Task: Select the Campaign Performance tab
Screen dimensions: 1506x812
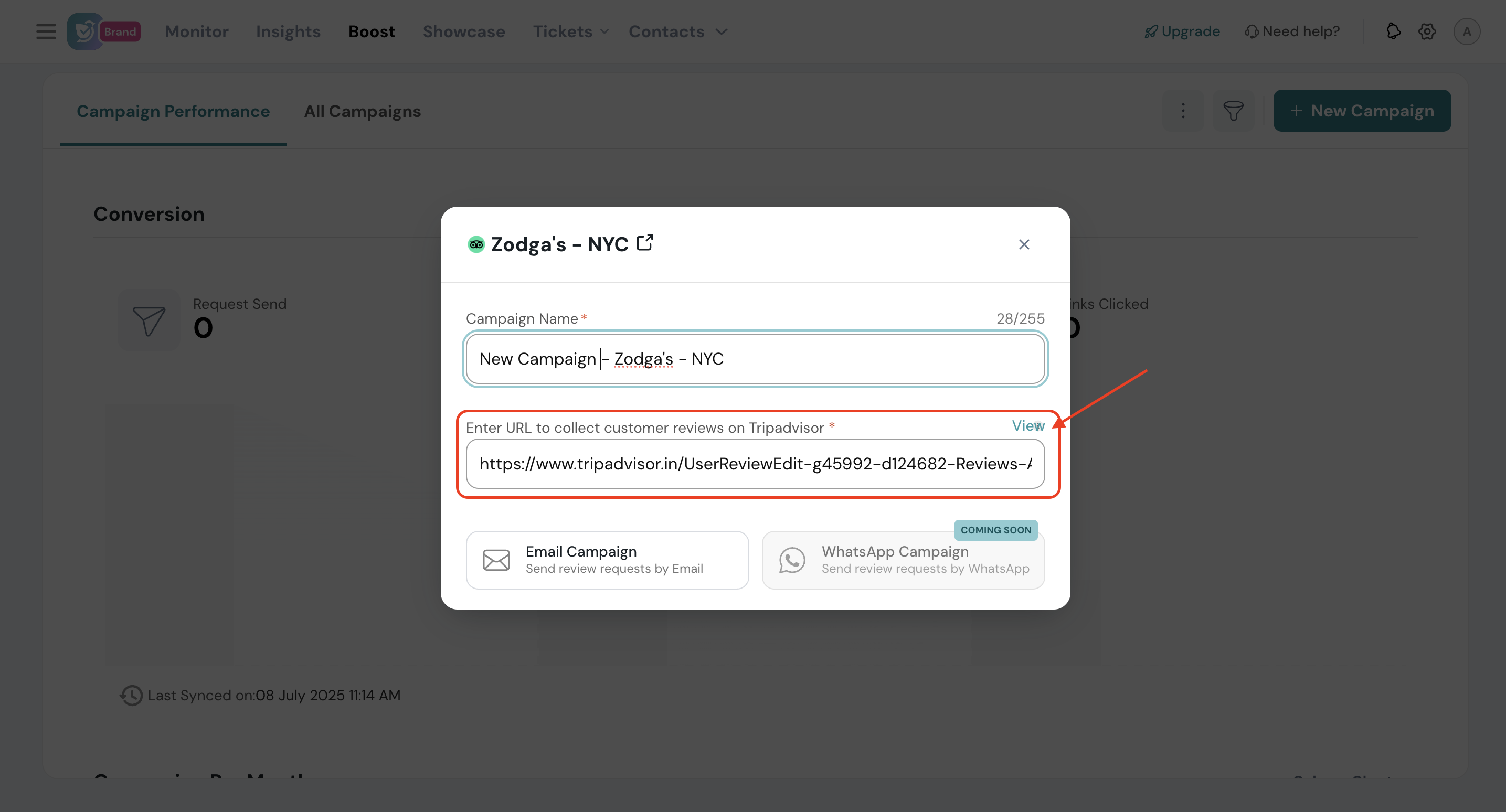Action: pos(173,111)
